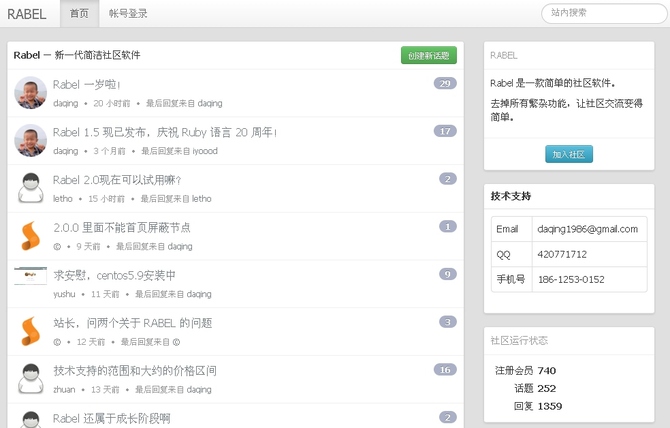Click the reply count badge 9
Screen dimensions: 670x428
pos(447,274)
